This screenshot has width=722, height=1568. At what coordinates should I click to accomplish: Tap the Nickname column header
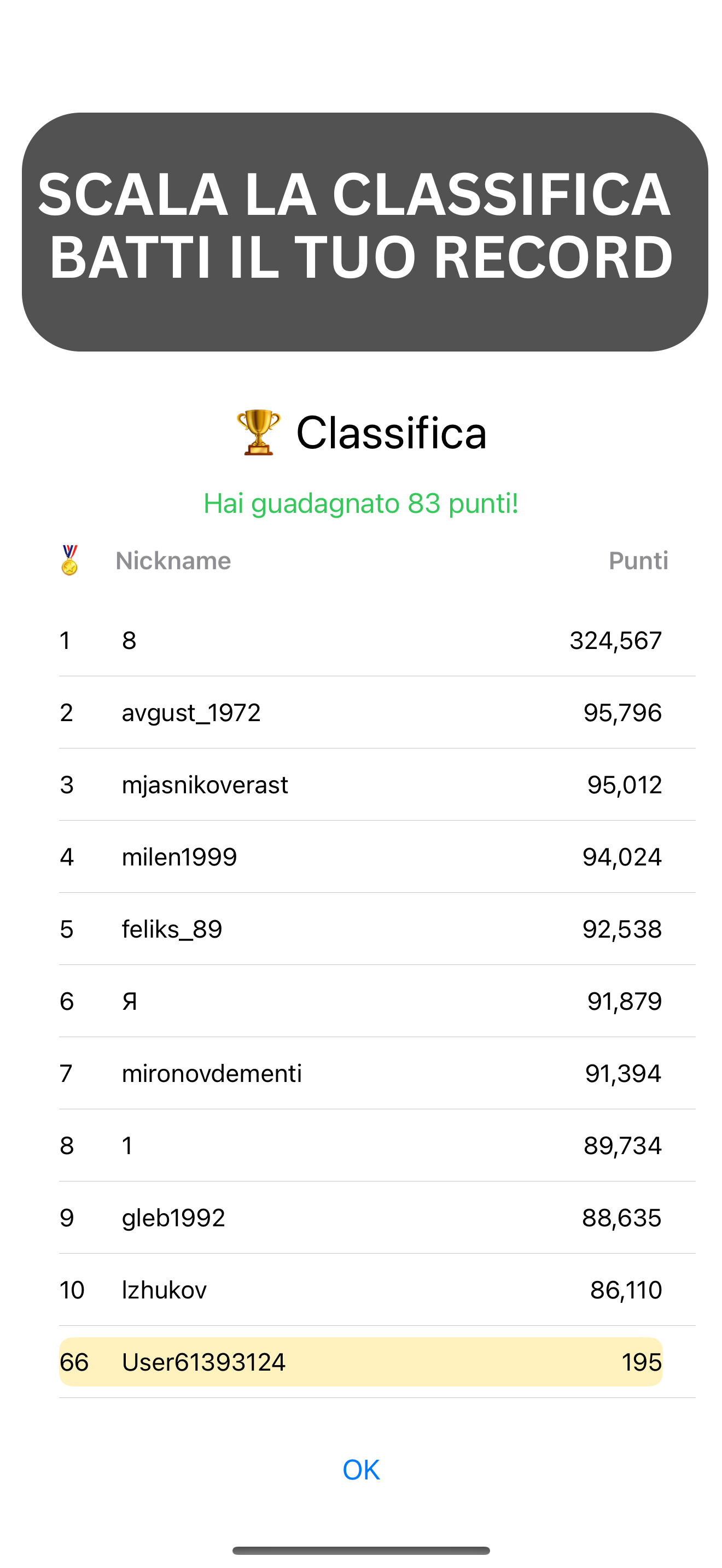click(173, 560)
